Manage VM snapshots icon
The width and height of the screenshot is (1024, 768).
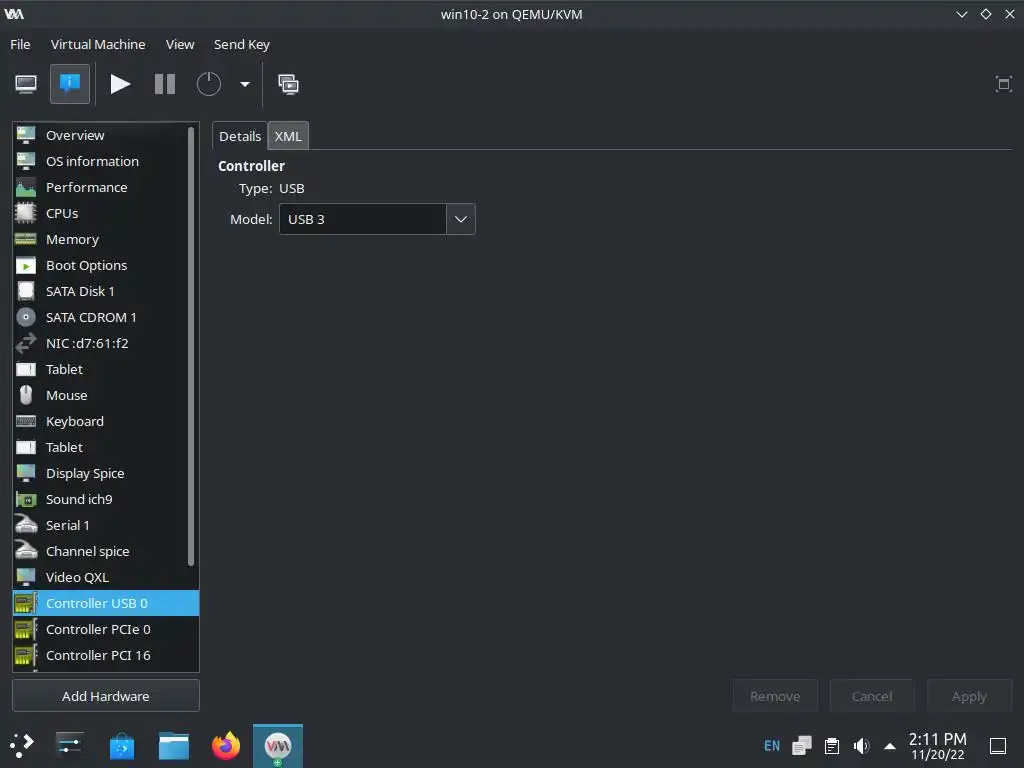pyautogui.click(x=288, y=84)
